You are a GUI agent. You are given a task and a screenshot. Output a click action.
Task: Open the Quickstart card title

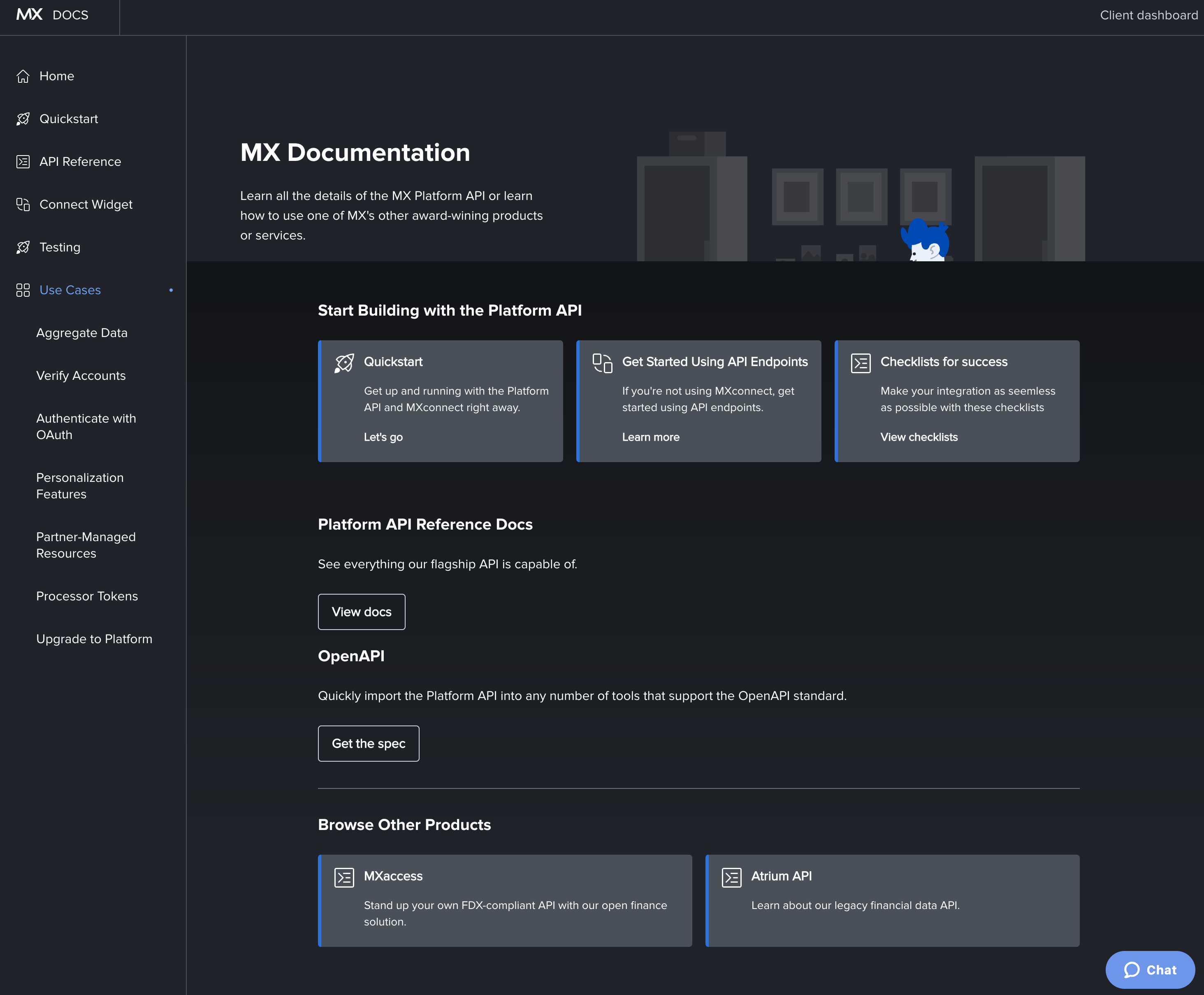click(393, 362)
